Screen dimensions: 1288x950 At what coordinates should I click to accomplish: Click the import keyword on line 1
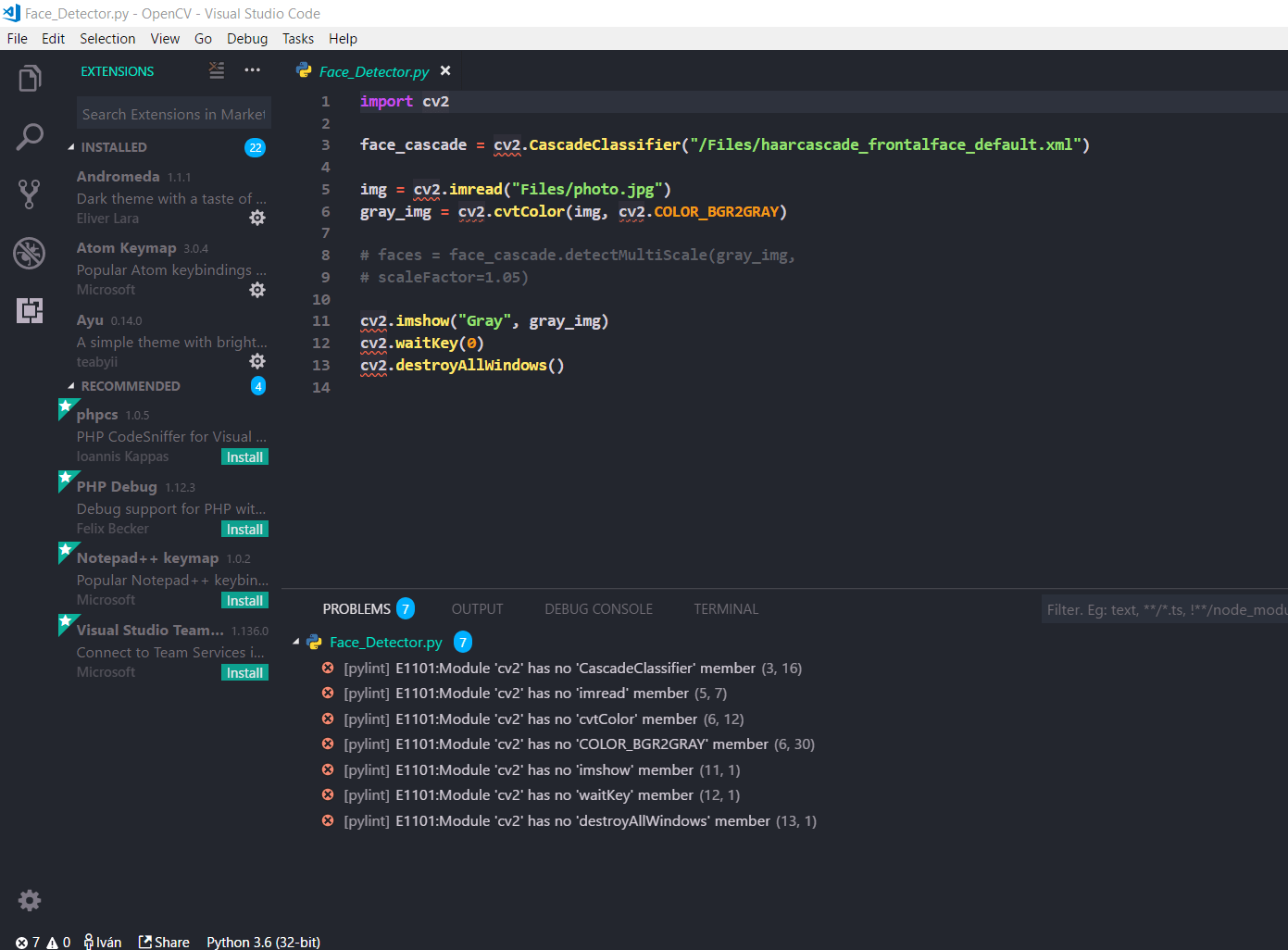click(x=386, y=101)
